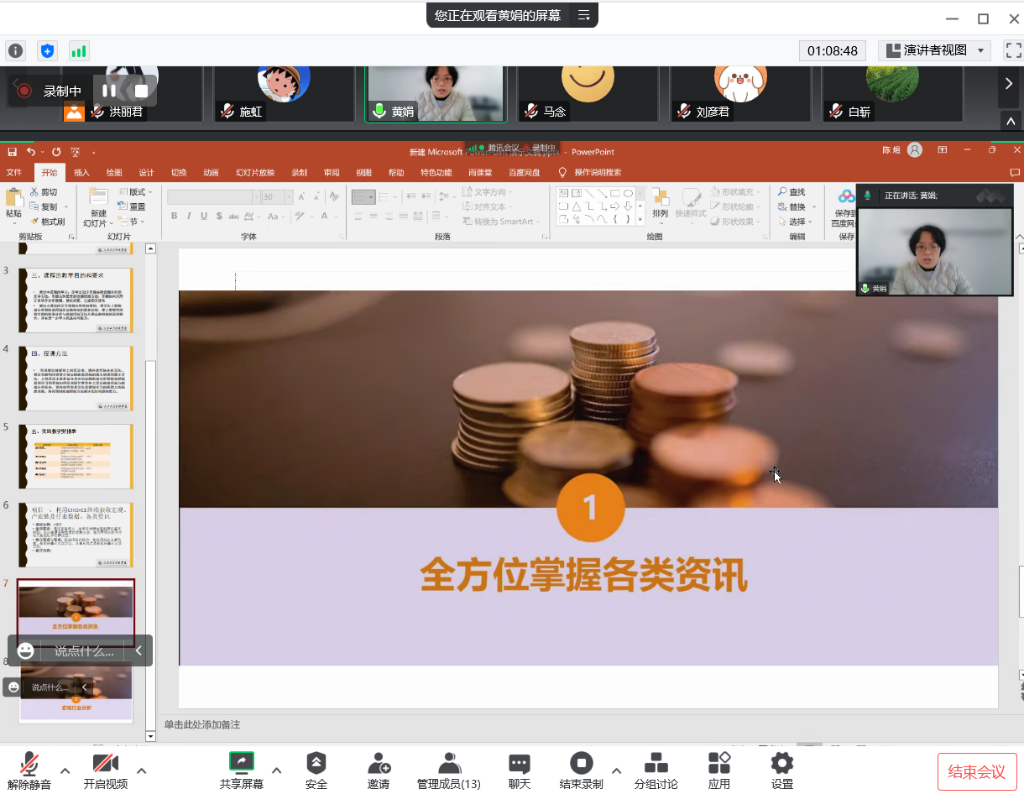The image size is (1024, 794).
Task: Stop recording with the square button
Action: click(141, 91)
